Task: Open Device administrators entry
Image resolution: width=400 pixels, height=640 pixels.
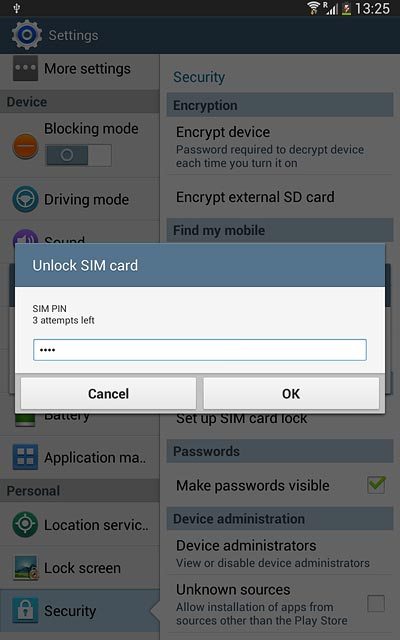Action: coord(280,553)
